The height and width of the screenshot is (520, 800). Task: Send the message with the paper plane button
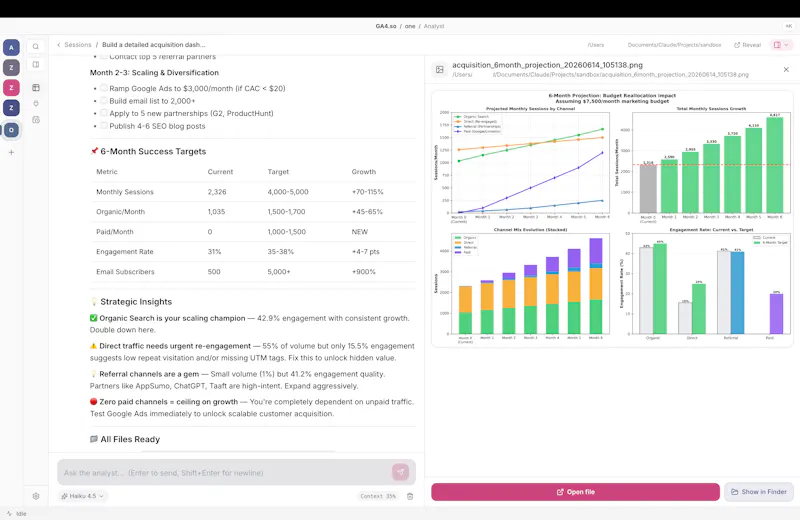click(401, 472)
